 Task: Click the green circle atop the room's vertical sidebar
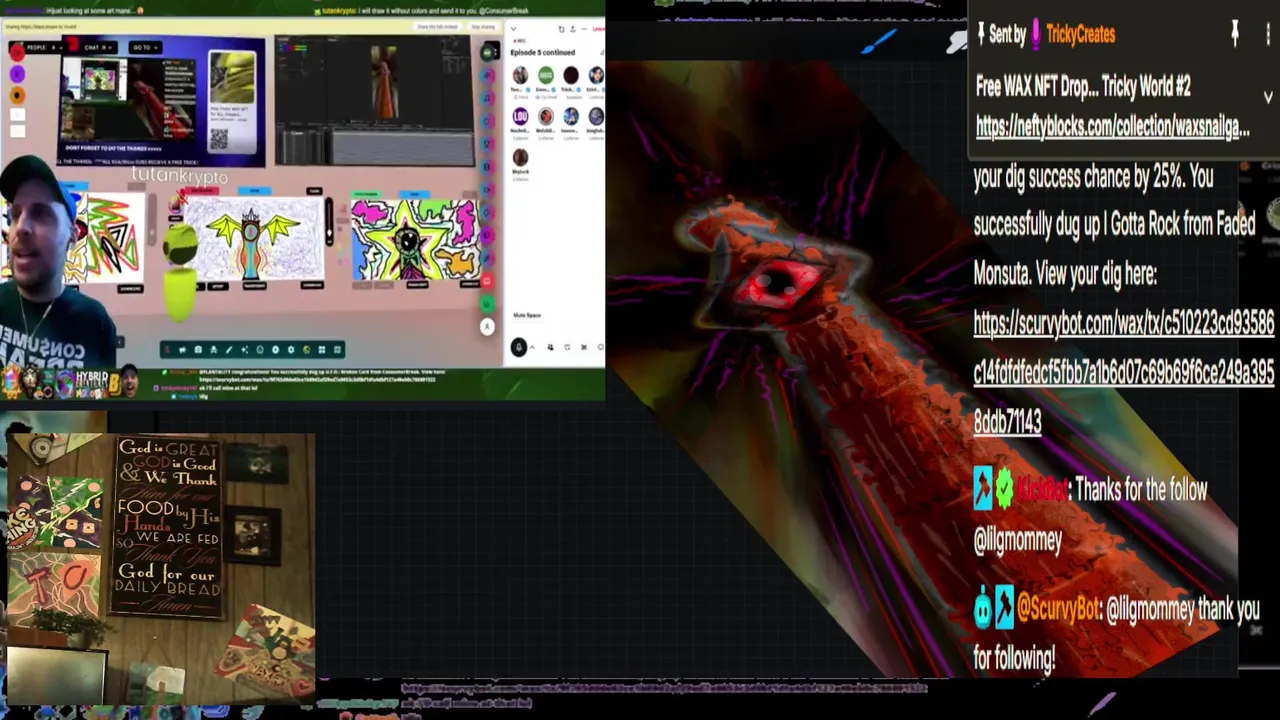[x=487, y=52]
